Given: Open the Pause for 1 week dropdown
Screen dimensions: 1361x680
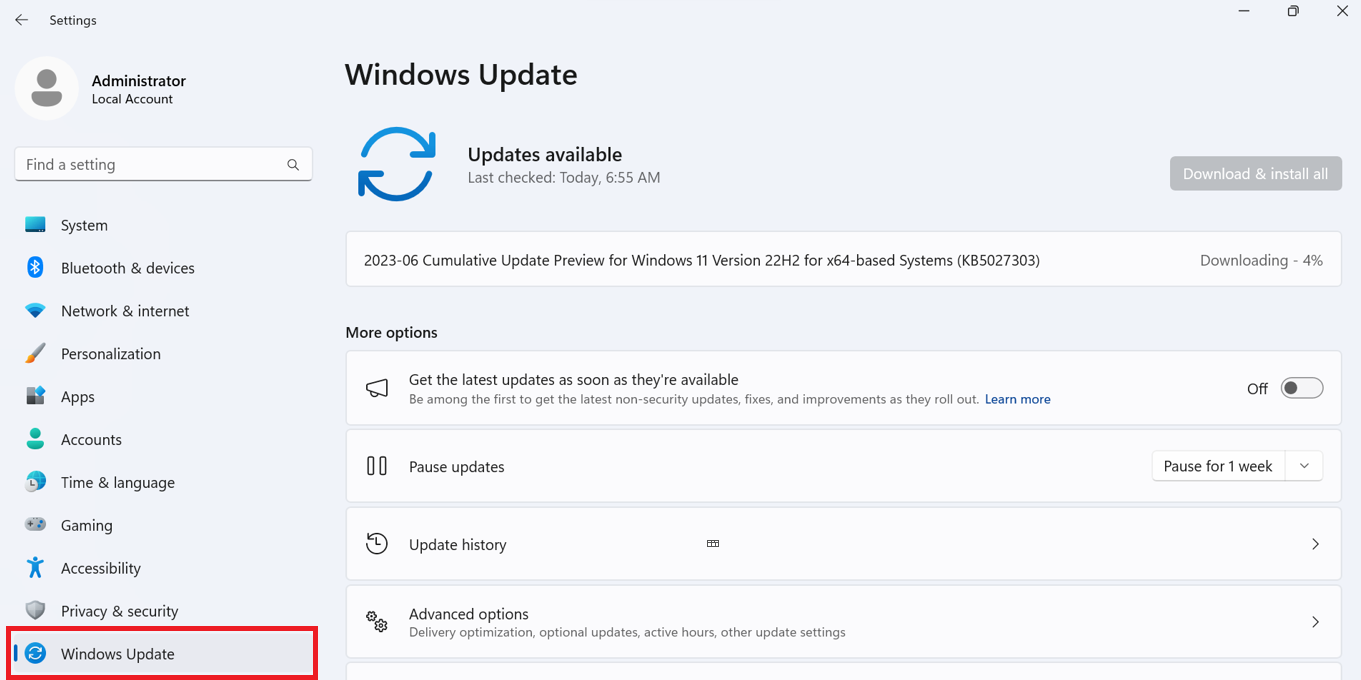Looking at the screenshot, I should click(x=1303, y=465).
